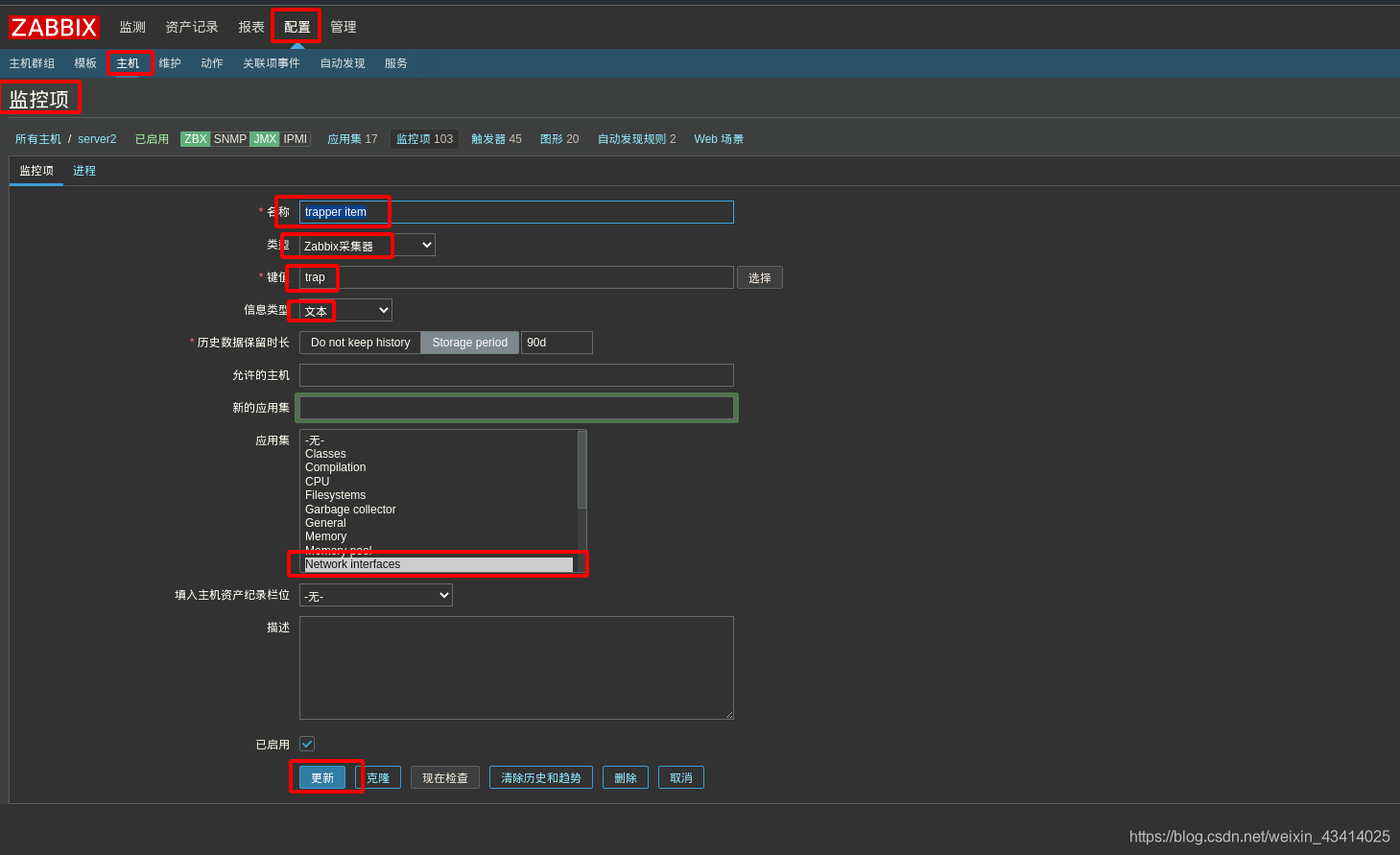Click the JMX availability badge
1400x855 pixels.
coord(265,139)
